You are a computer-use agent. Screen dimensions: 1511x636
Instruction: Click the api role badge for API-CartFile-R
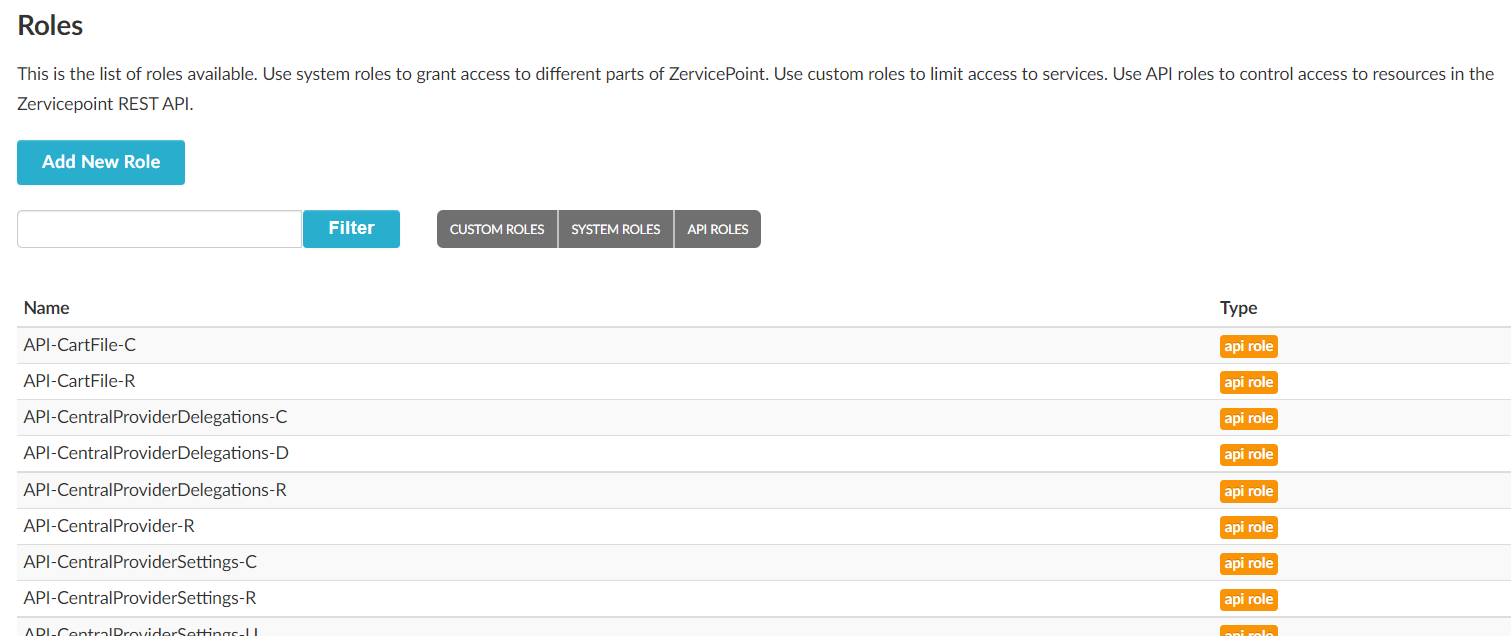click(x=1248, y=382)
